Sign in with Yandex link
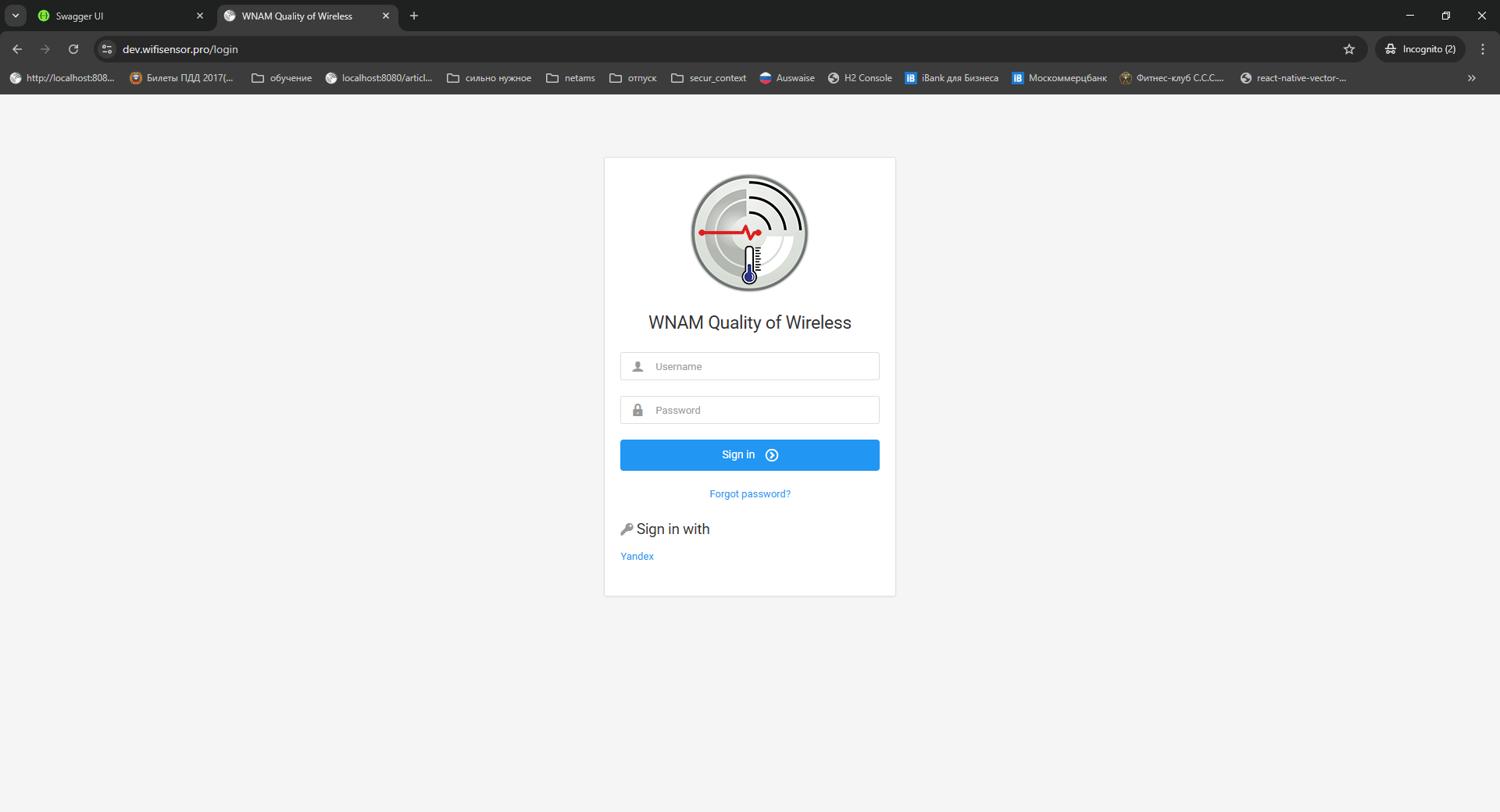This screenshot has width=1500, height=812. (x=637, y=557)
